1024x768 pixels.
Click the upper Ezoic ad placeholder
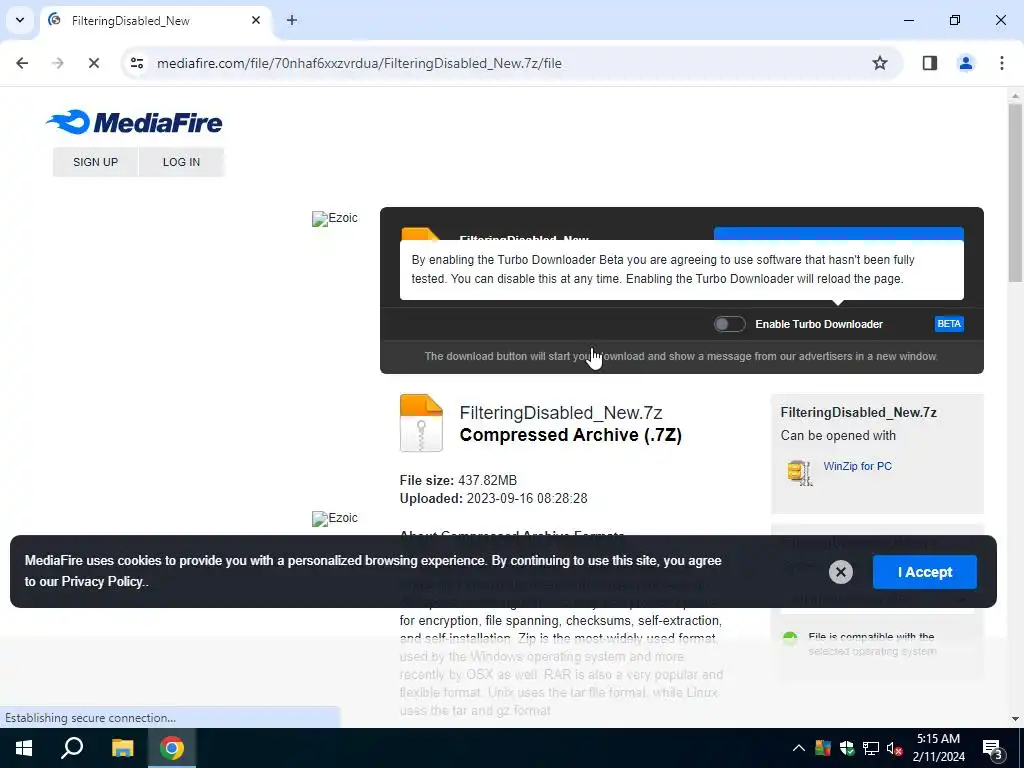[334, 218]
